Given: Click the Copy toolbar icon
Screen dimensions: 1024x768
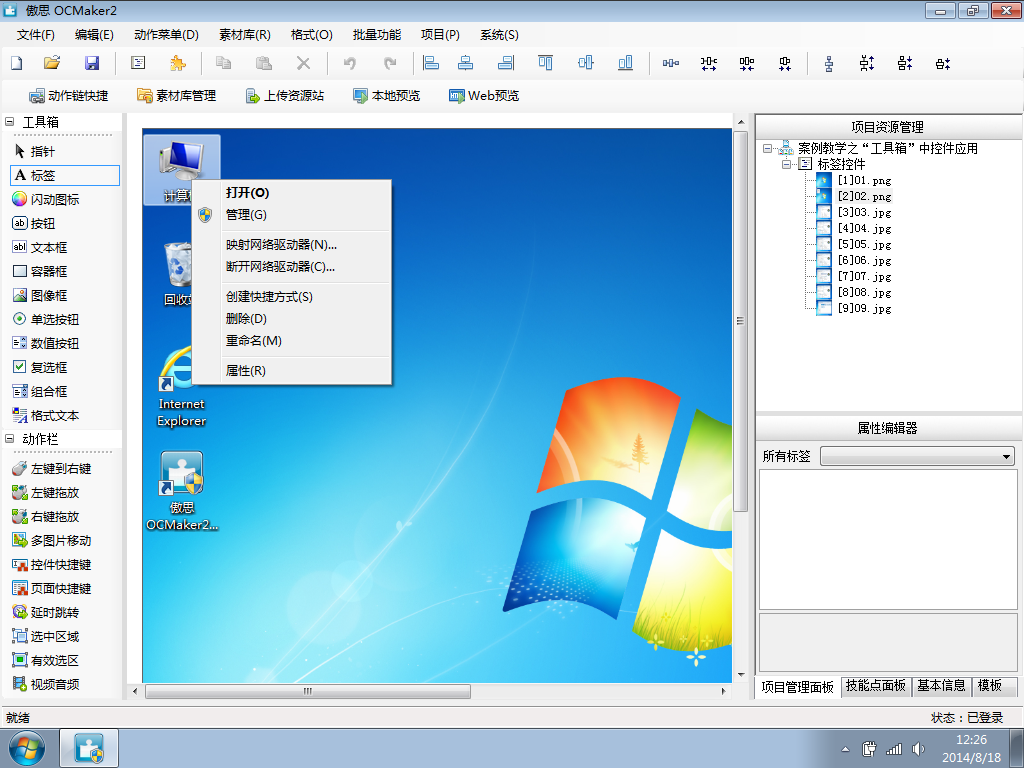Looking at the screenshot, I should coord(223,63).
